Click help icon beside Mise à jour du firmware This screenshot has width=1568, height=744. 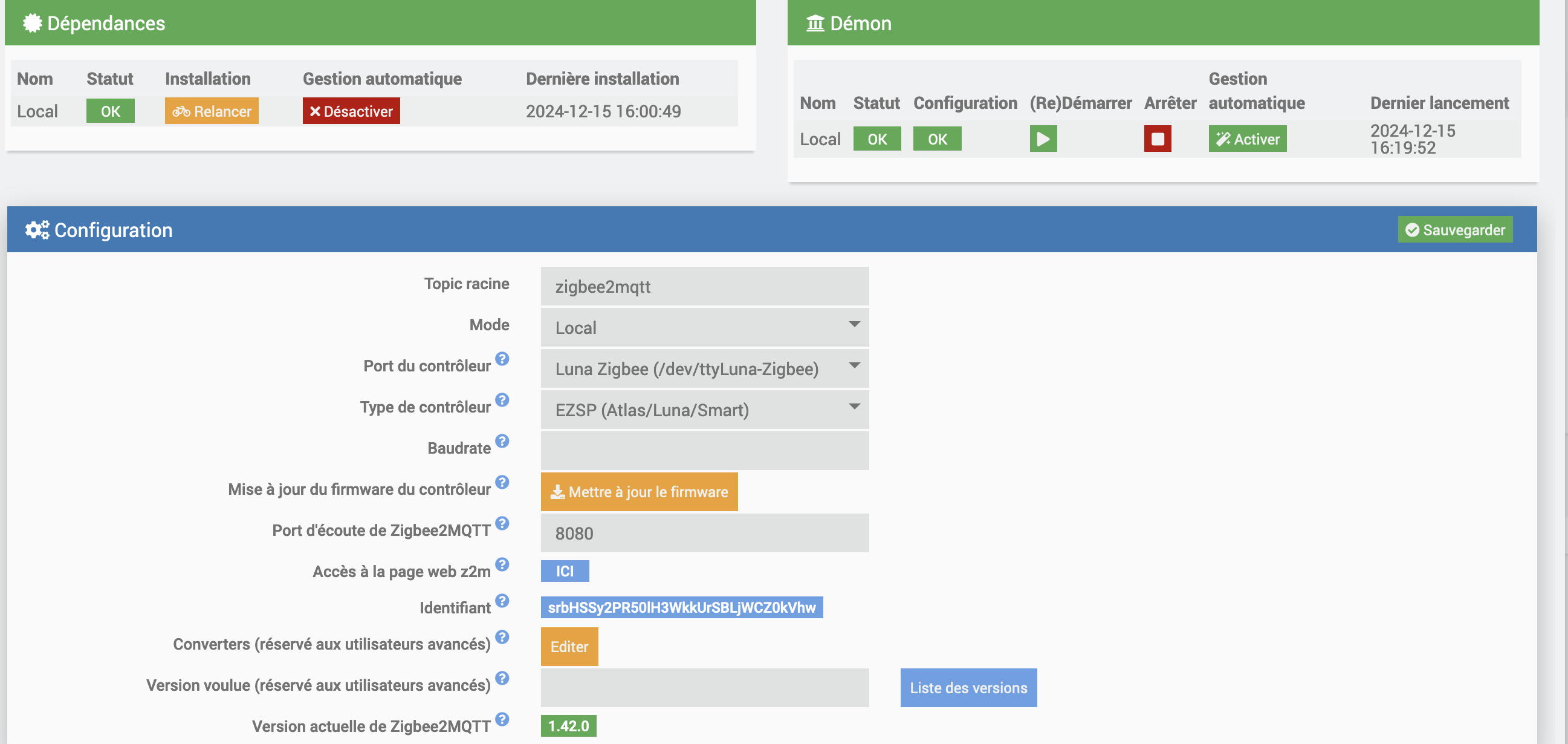click(x=502, y=483)
